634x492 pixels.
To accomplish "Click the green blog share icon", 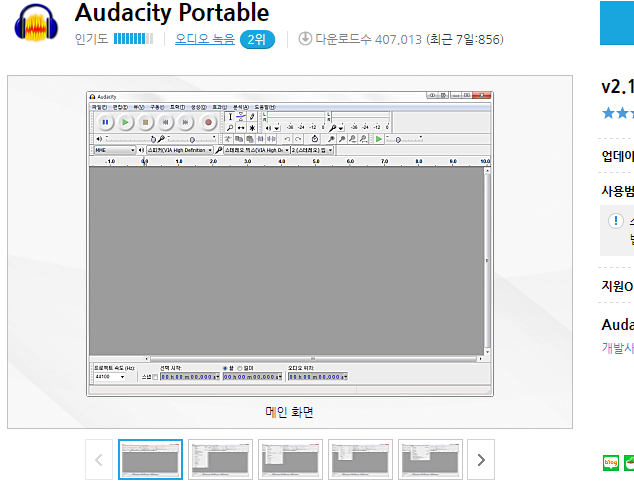I will pyautogui.click(x=611, y=463).
